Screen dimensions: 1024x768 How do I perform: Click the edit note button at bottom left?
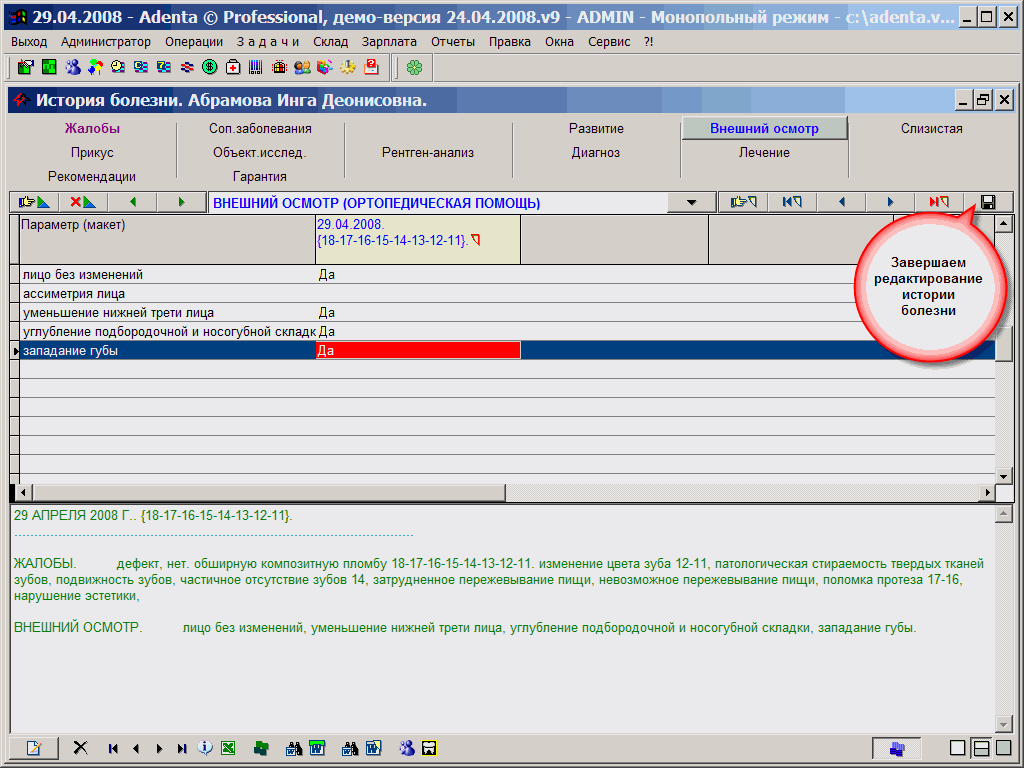point(34,747)
